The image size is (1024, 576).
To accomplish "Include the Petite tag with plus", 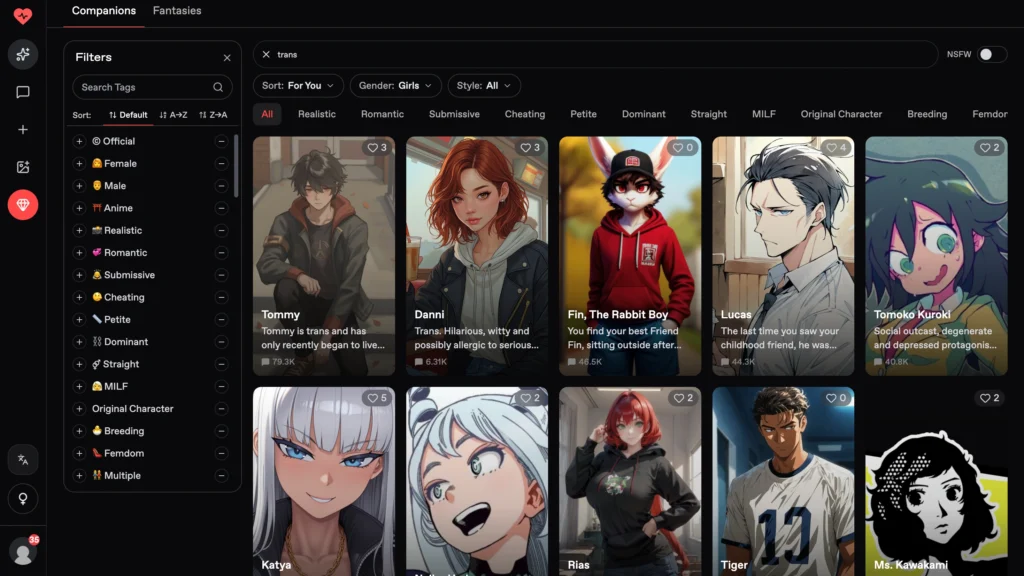I will click(79, 319).
